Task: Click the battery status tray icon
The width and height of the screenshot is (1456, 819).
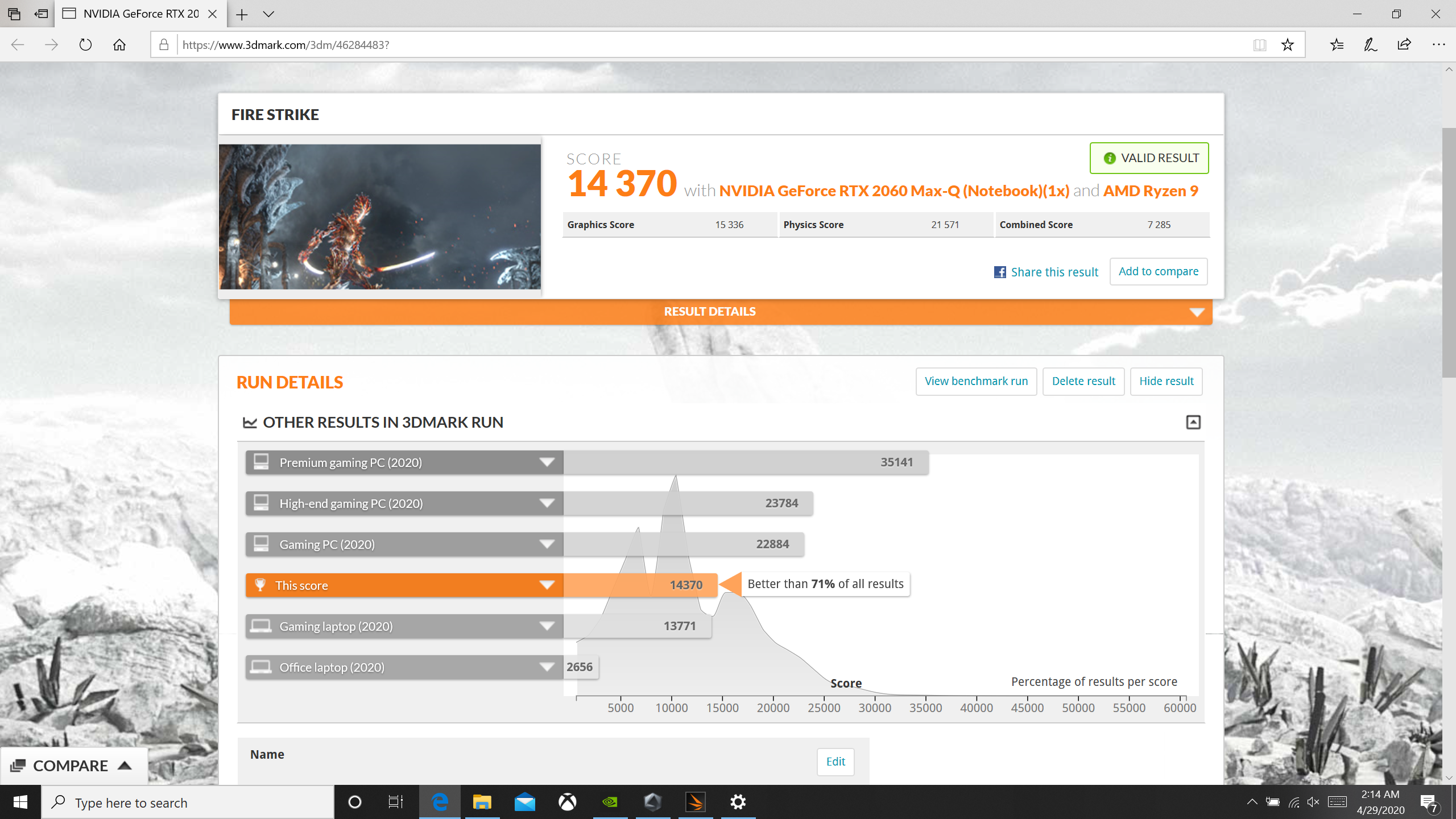Action: 1273,803
